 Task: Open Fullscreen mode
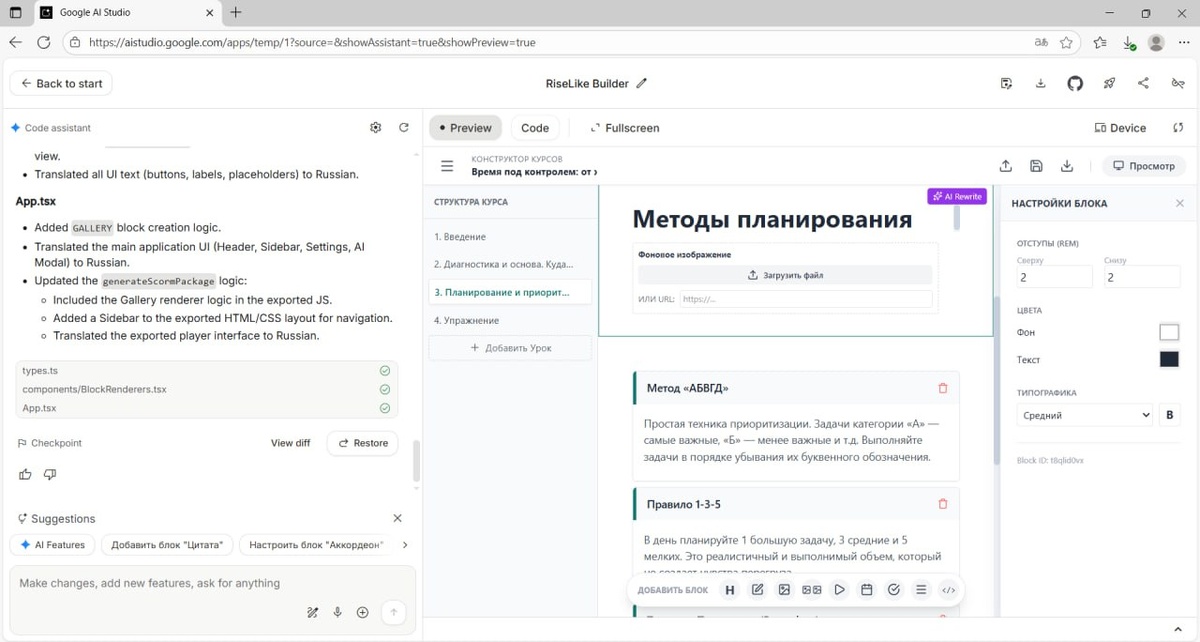coord(625,128)
